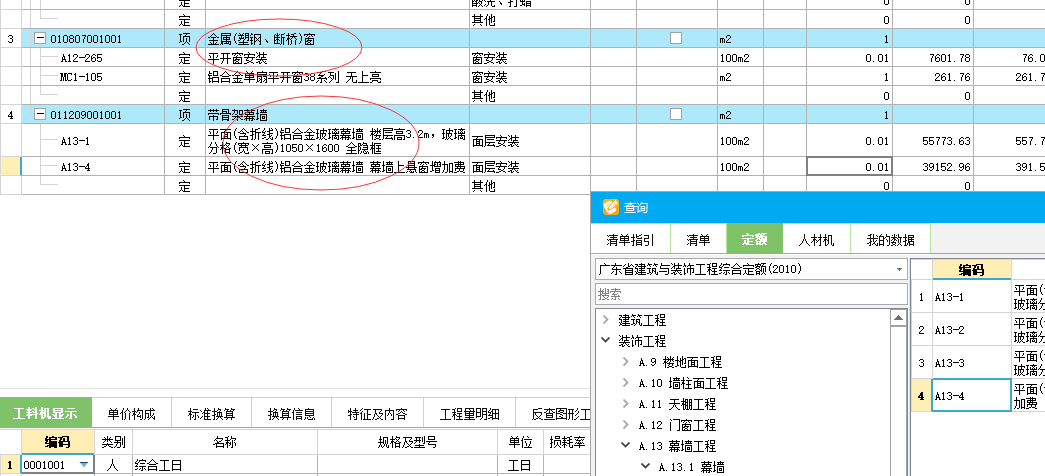Screen dimensions: 1045x476
Task: Open 特征及内容 tab
Action: coord(377,413)
